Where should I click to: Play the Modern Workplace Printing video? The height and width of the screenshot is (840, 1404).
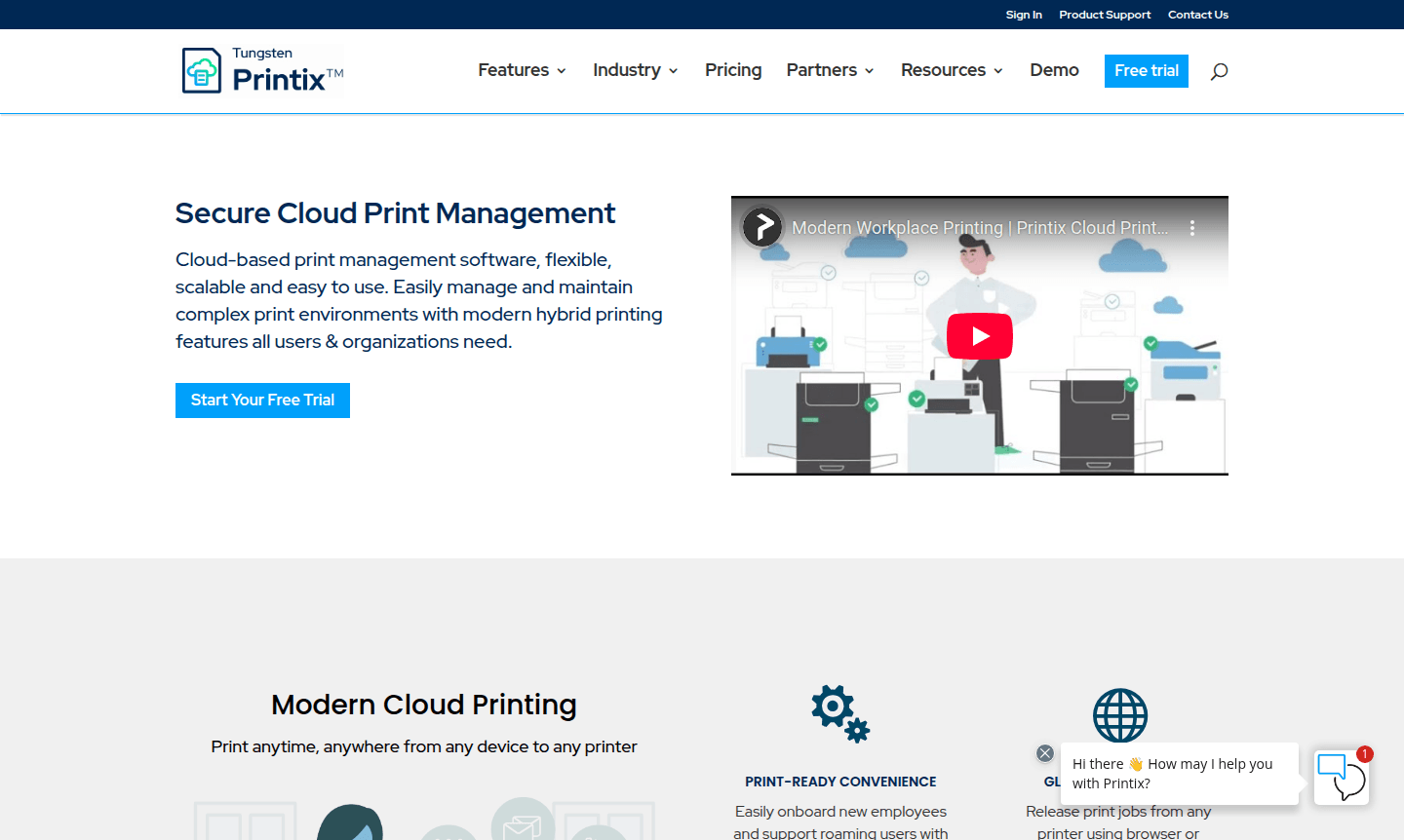pos(979,335)
